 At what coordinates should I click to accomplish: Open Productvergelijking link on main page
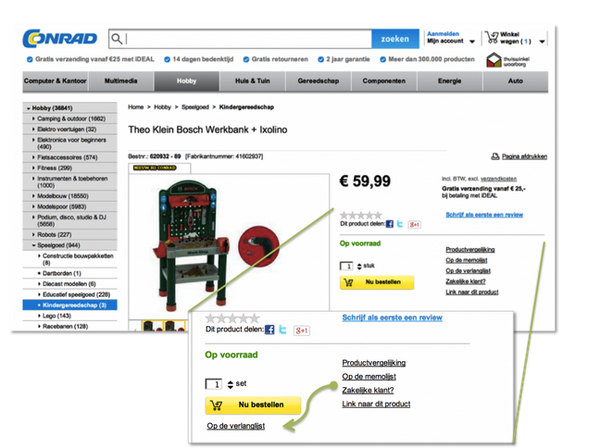(x=470, y=249)
